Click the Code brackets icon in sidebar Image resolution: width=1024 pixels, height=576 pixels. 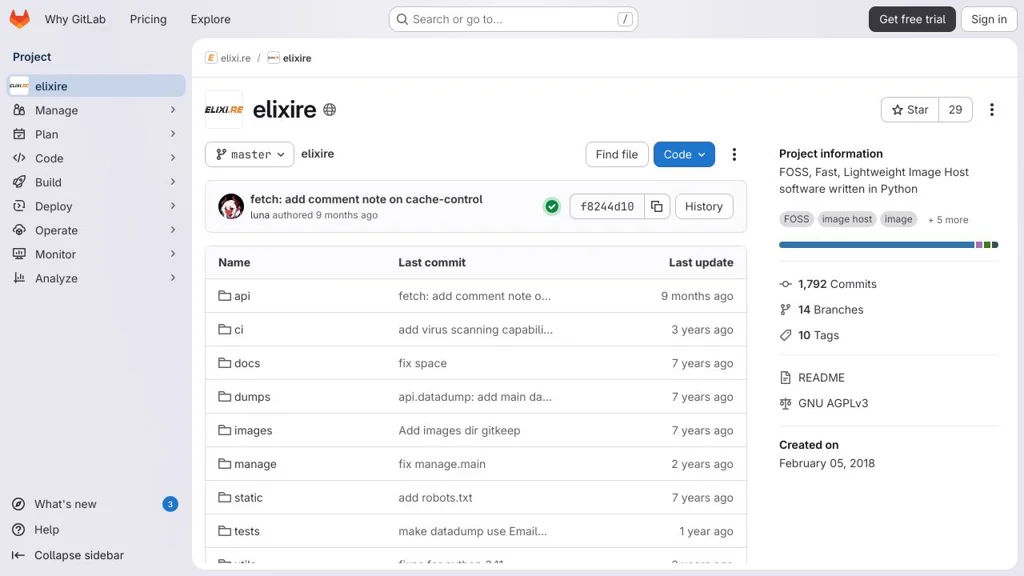[x=19, y=158]
